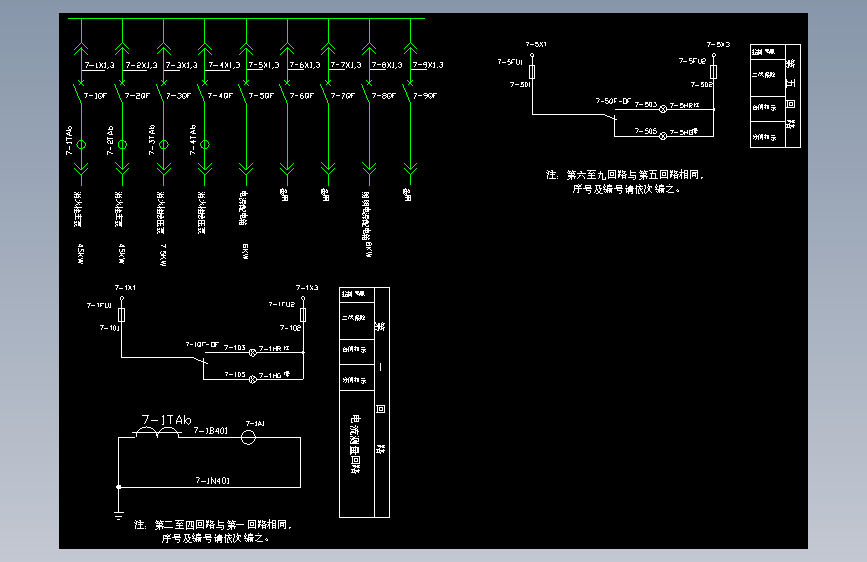
Task: Click the 7-7X1,3 terminal label
Action: (x=346, y=65)
